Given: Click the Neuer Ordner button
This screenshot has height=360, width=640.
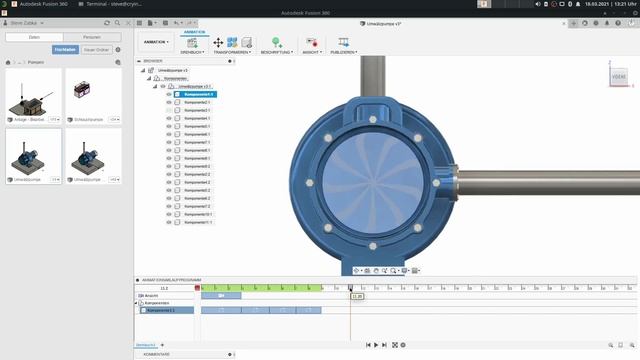Looking at the screenshot, I should 96,50.
